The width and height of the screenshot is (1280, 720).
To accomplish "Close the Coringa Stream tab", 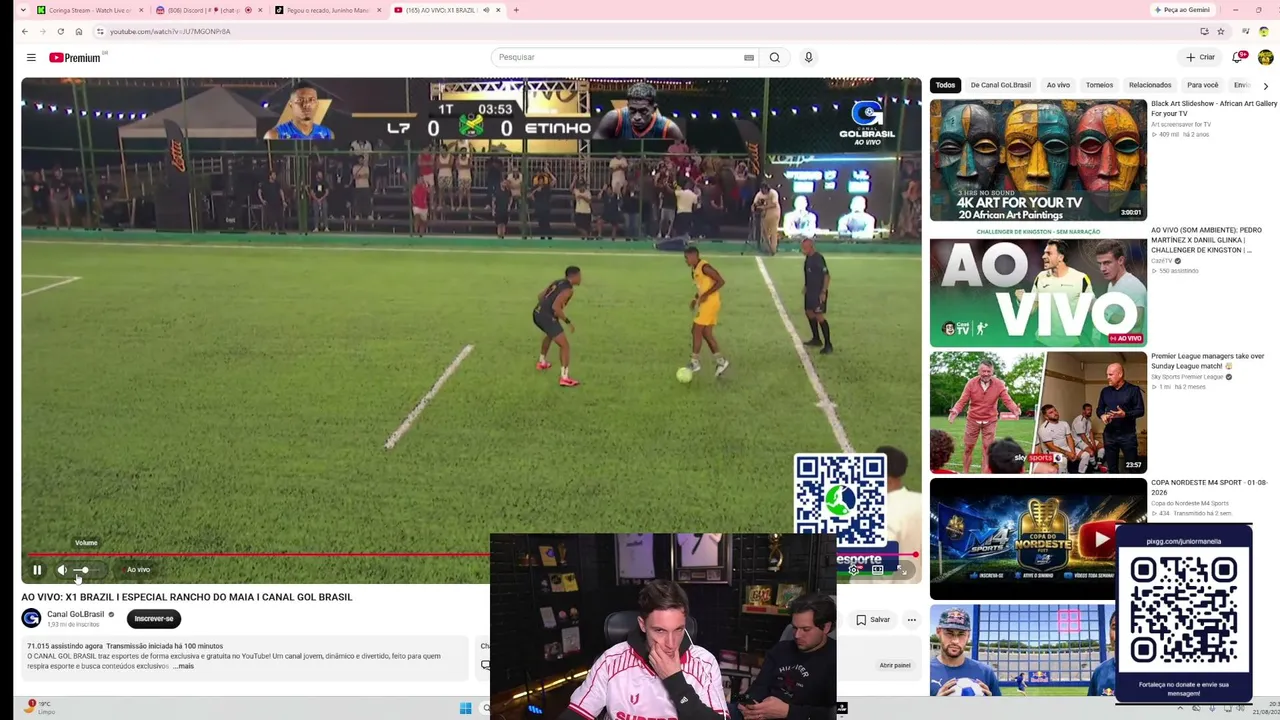I will pos(141,10).
